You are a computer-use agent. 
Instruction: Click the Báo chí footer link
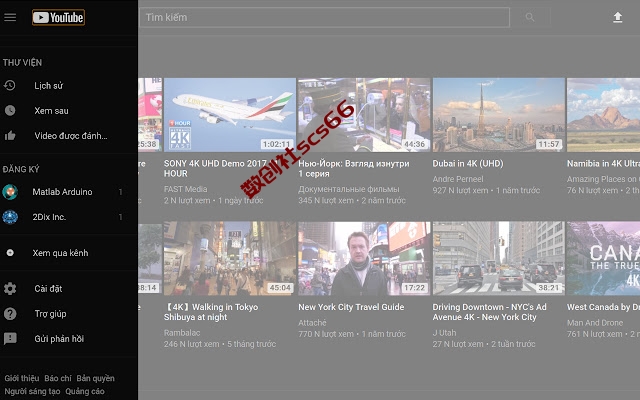(x=58, y=378)
